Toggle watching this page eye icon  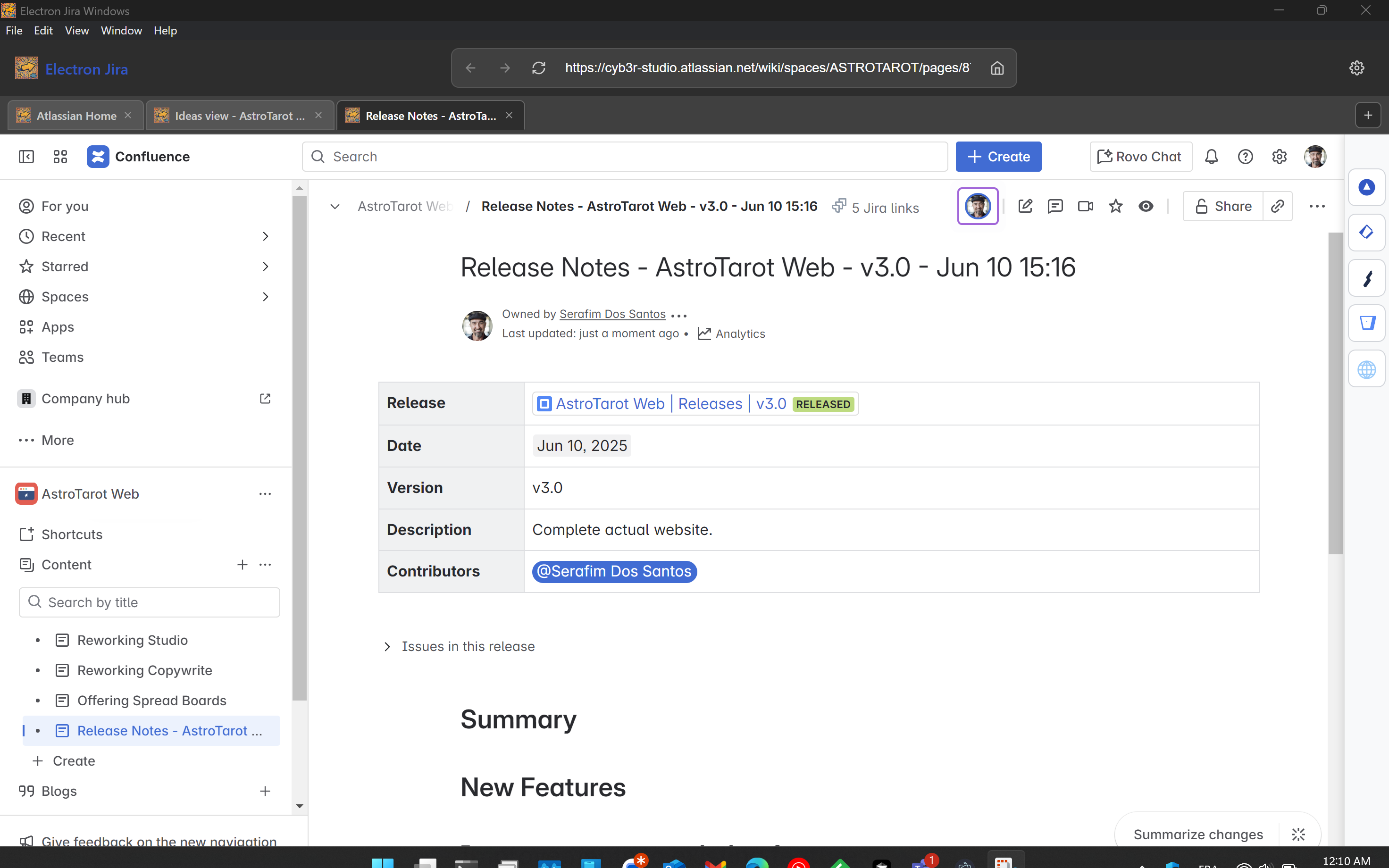tap(1146, 206)
